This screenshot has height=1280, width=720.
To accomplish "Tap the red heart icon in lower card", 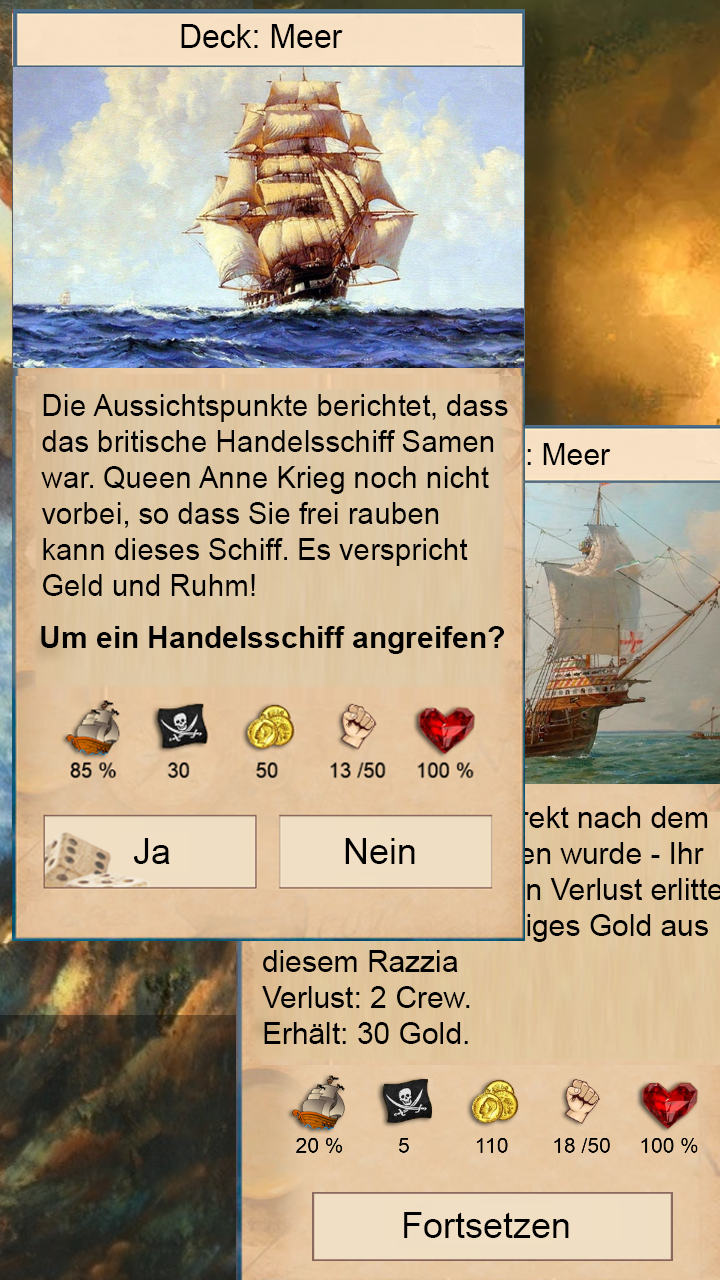I will coord(669,1104).
